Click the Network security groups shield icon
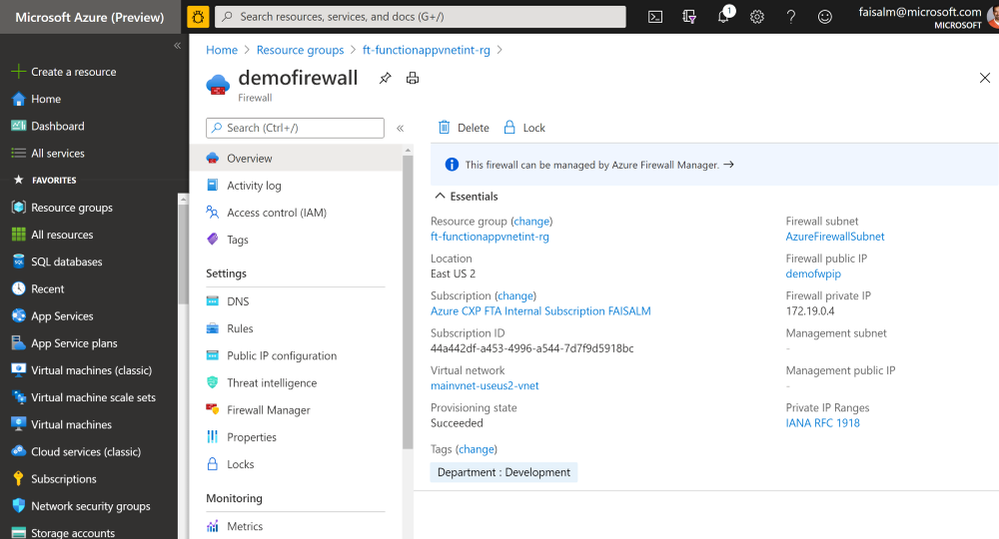999x539 pixels. click(x=18, y=505)
